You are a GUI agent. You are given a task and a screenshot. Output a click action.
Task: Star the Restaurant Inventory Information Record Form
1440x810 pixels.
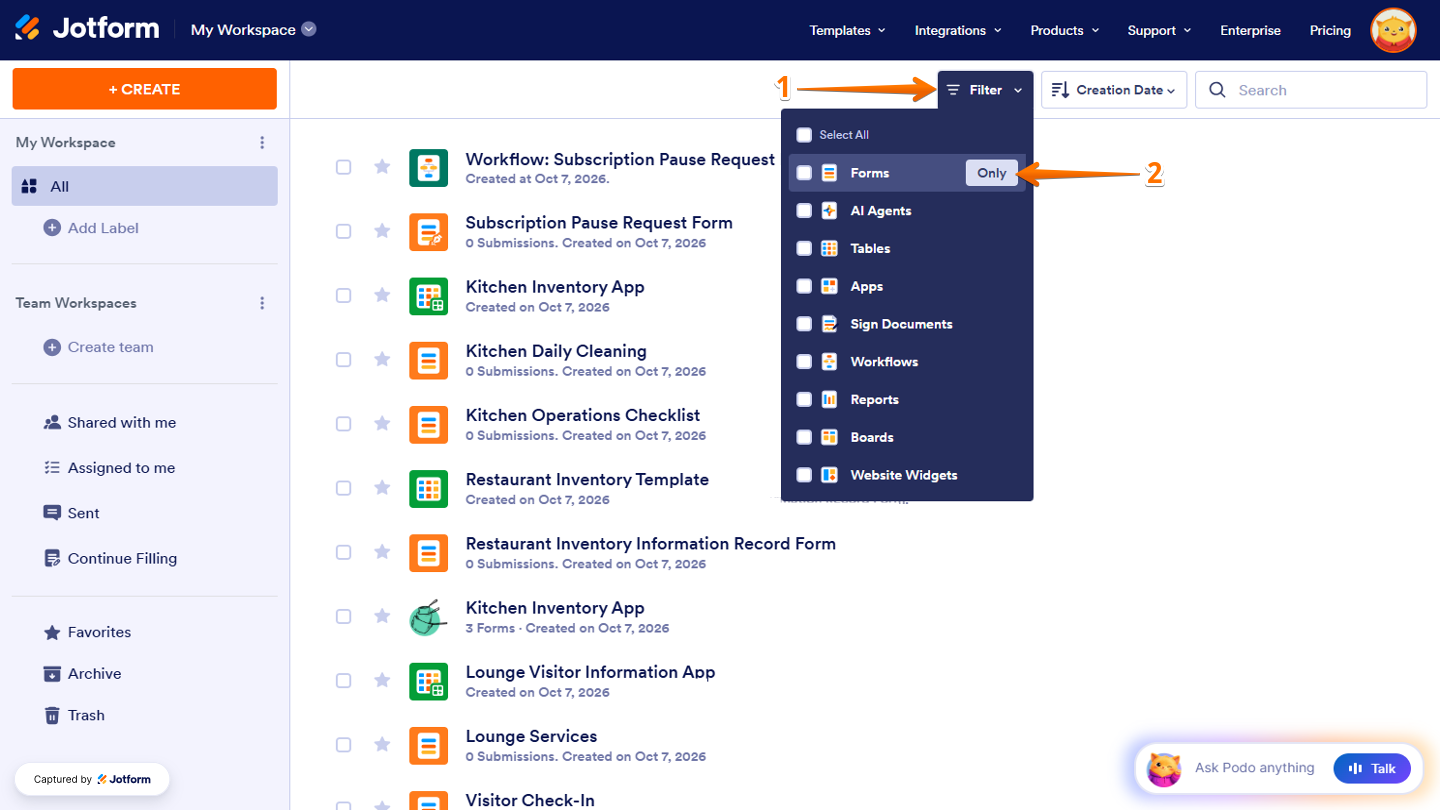coord(382,552)
